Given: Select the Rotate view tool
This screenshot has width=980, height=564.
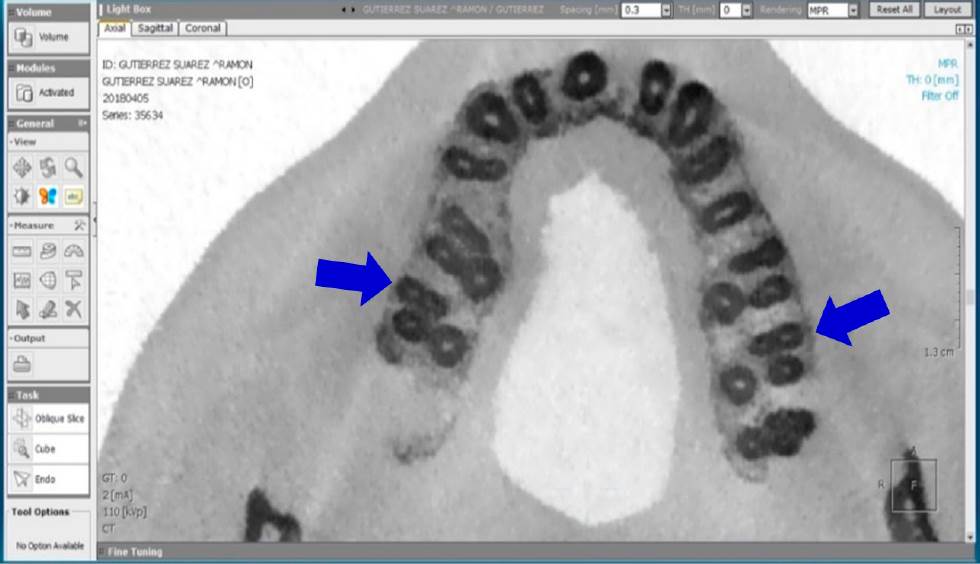Looking at the screenshot, I should (x=48, y=168).
